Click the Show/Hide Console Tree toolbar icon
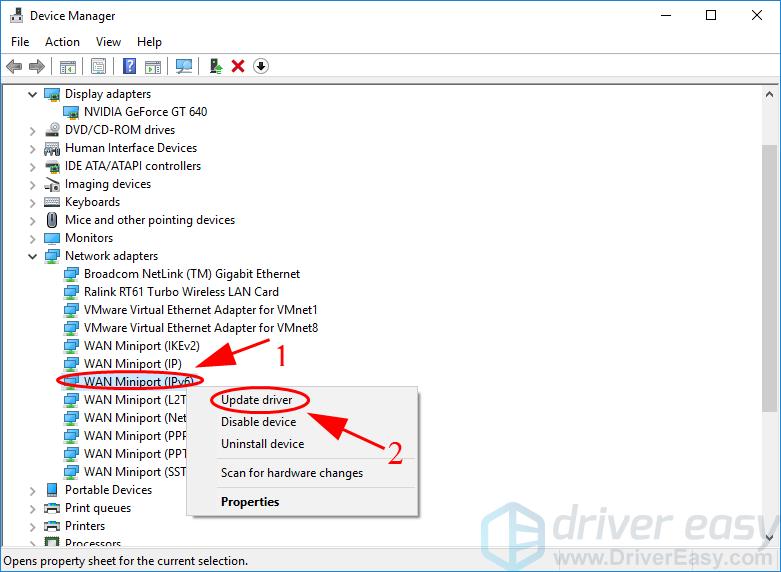The width and height of the screenshot is (781, 572). [x=68, y=67]
